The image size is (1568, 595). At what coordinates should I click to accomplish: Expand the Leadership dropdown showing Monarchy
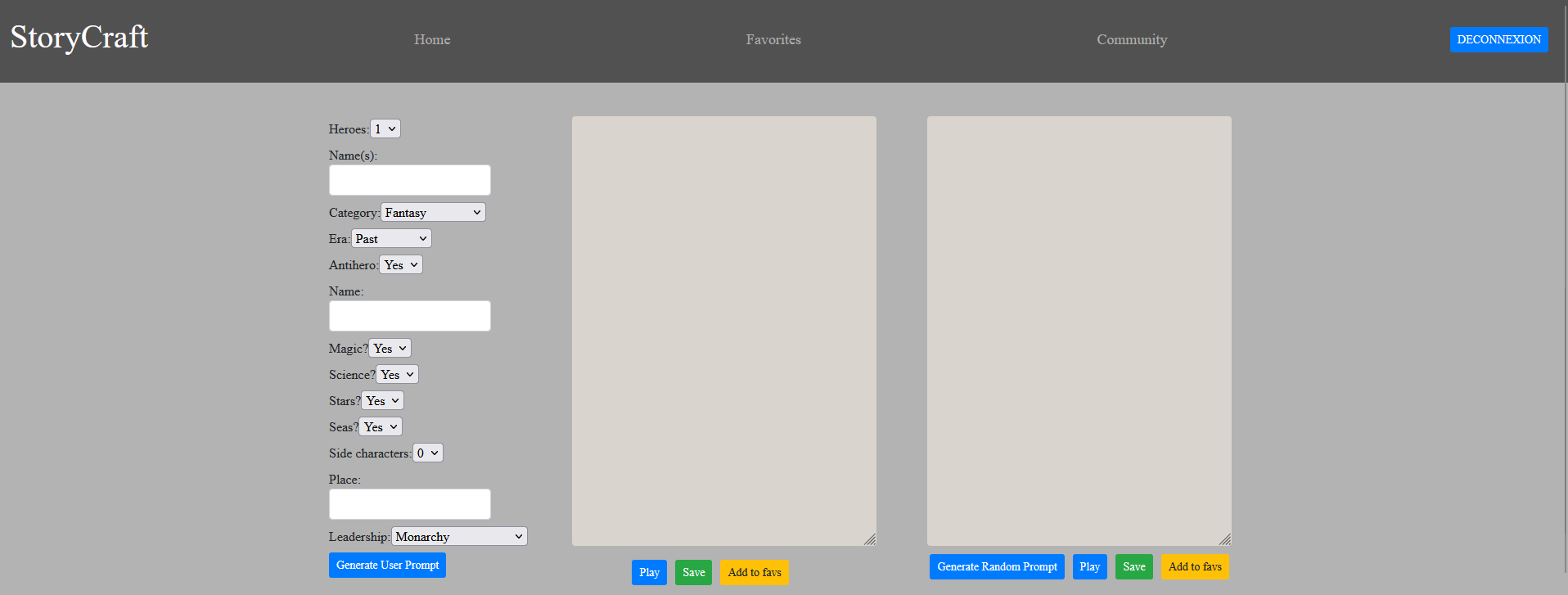pos(458,537)
